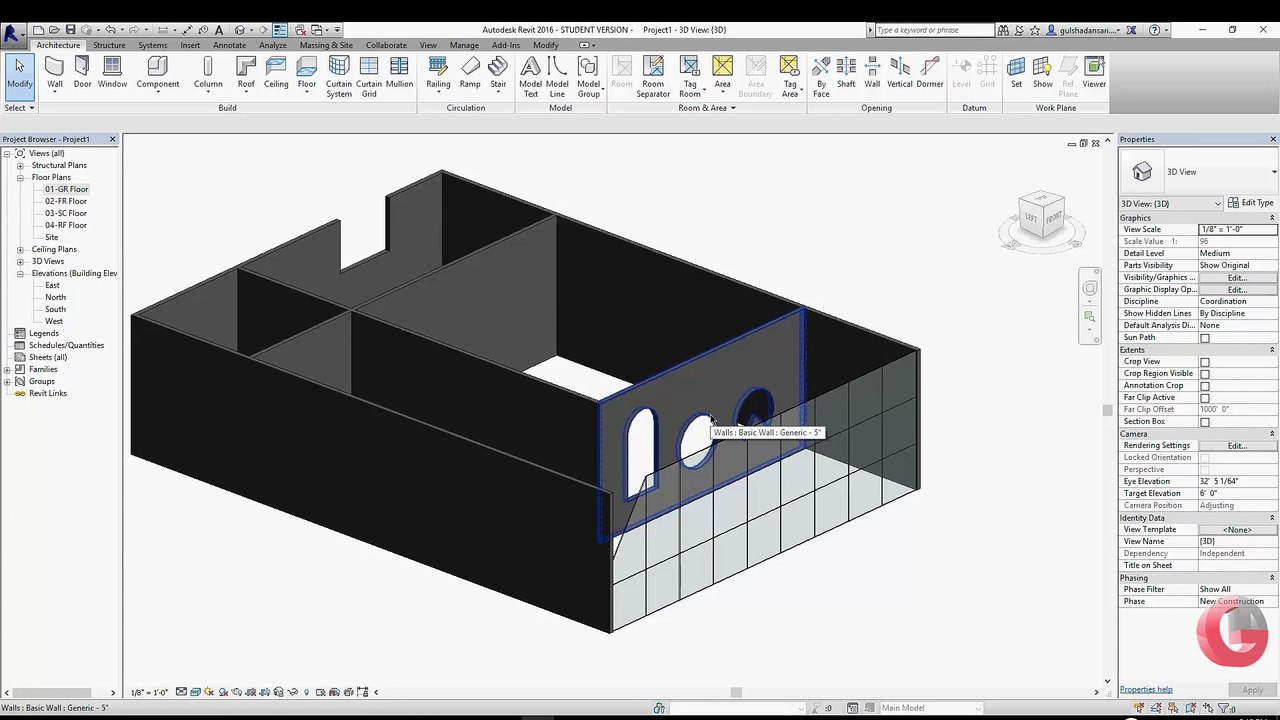This screenshot has height=720, width=1280.
Task: Pick the Dormer opening tool
Action: pos(930,72)
